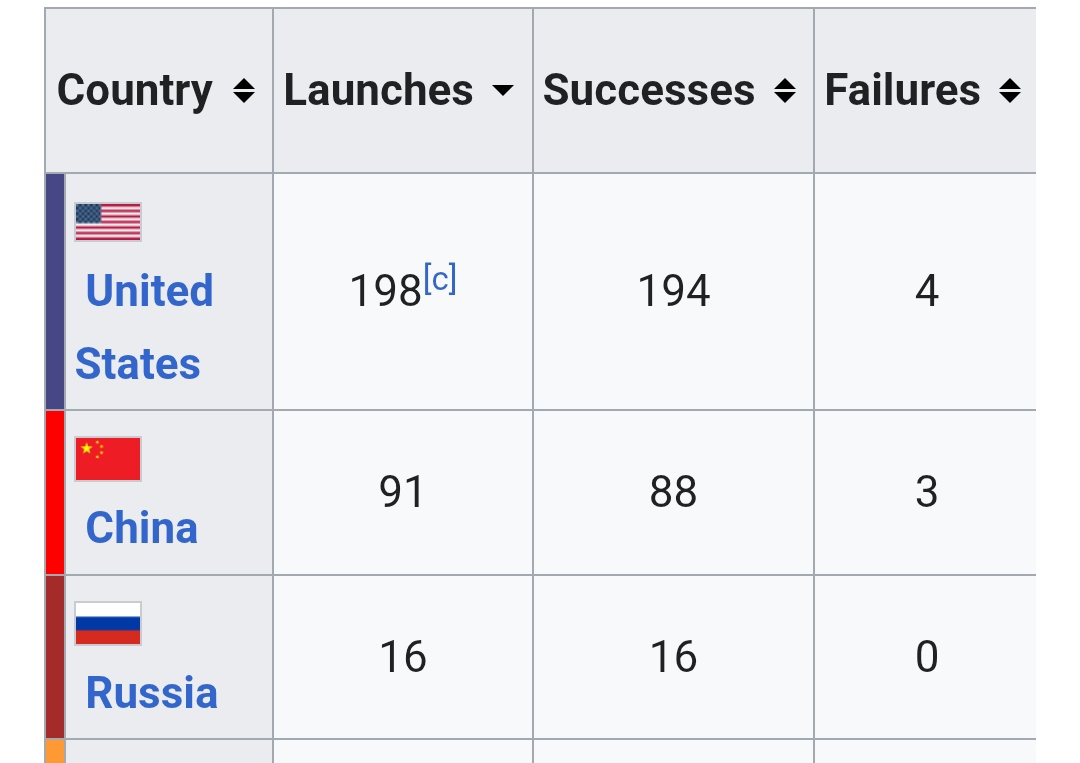Follow the Russia country link

(x=152, y=693)
